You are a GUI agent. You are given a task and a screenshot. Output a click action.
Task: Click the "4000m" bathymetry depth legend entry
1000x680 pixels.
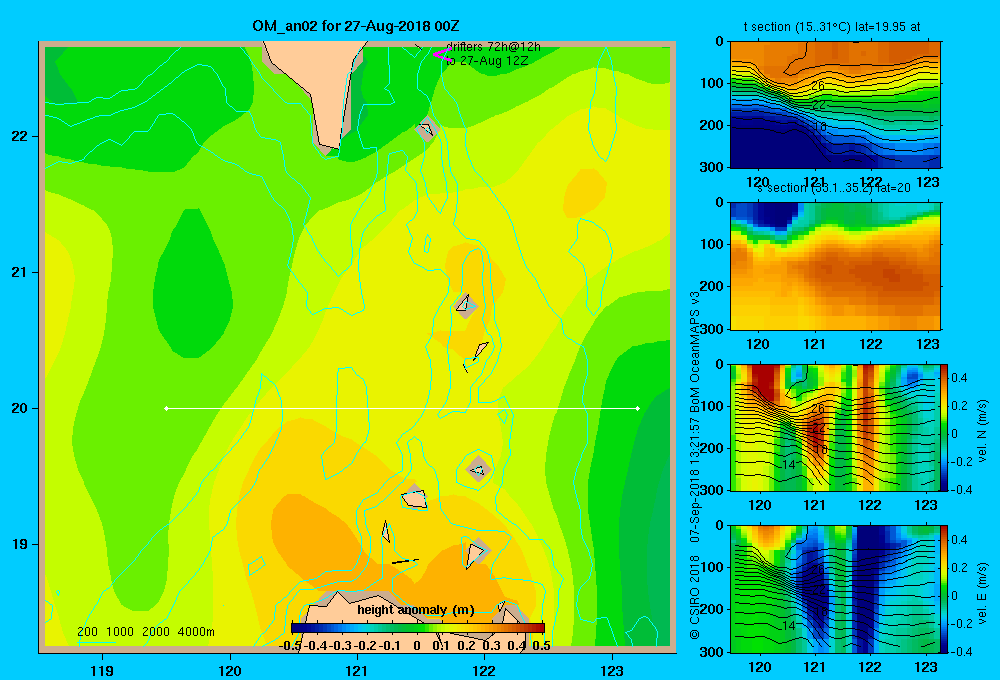click(196, 632)
